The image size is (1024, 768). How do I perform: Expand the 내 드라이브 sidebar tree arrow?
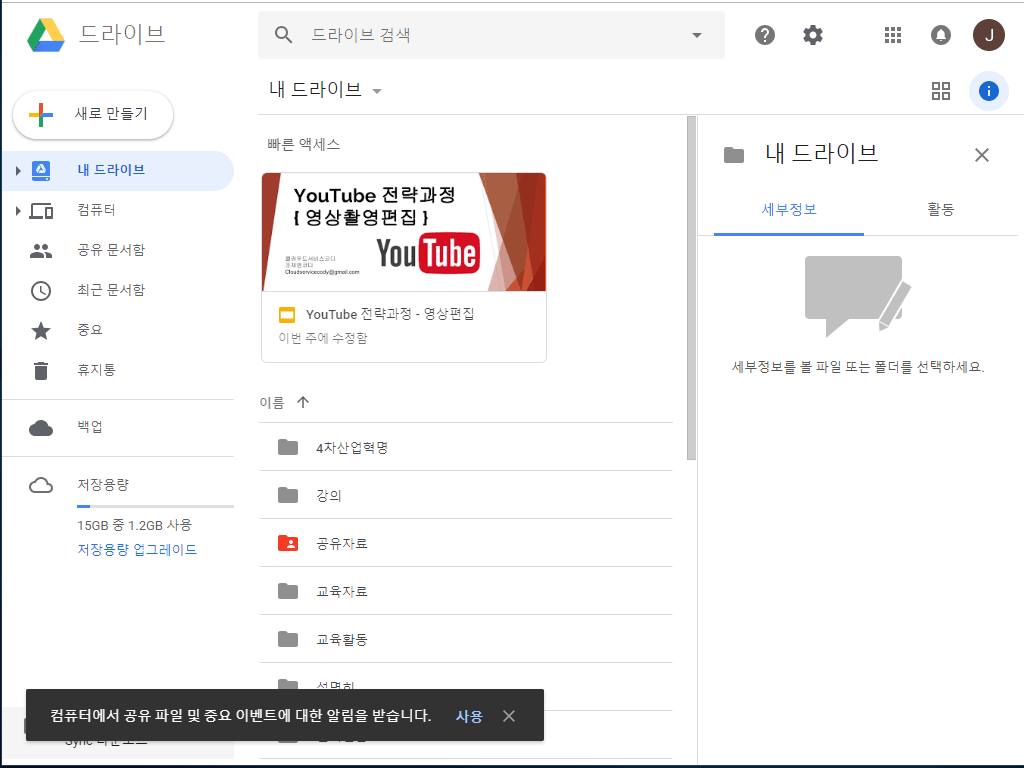click(x=18, y=171)
